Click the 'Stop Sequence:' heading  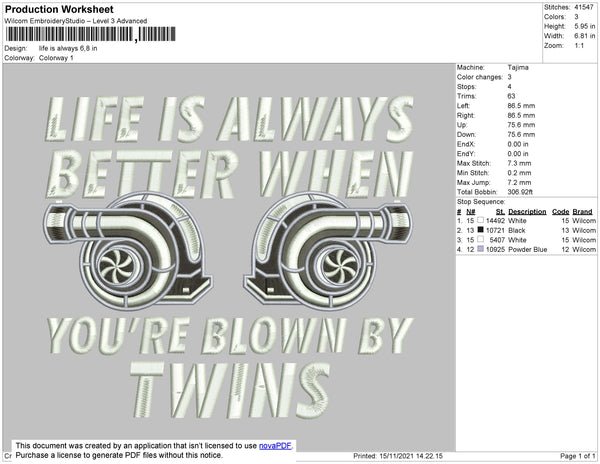tap(481, 202)
